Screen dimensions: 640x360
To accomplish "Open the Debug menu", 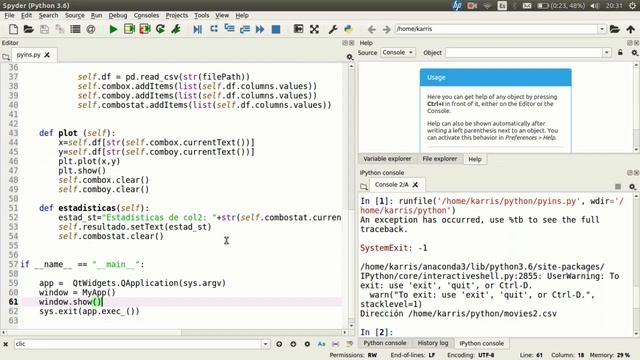I will tap(118, 15).
